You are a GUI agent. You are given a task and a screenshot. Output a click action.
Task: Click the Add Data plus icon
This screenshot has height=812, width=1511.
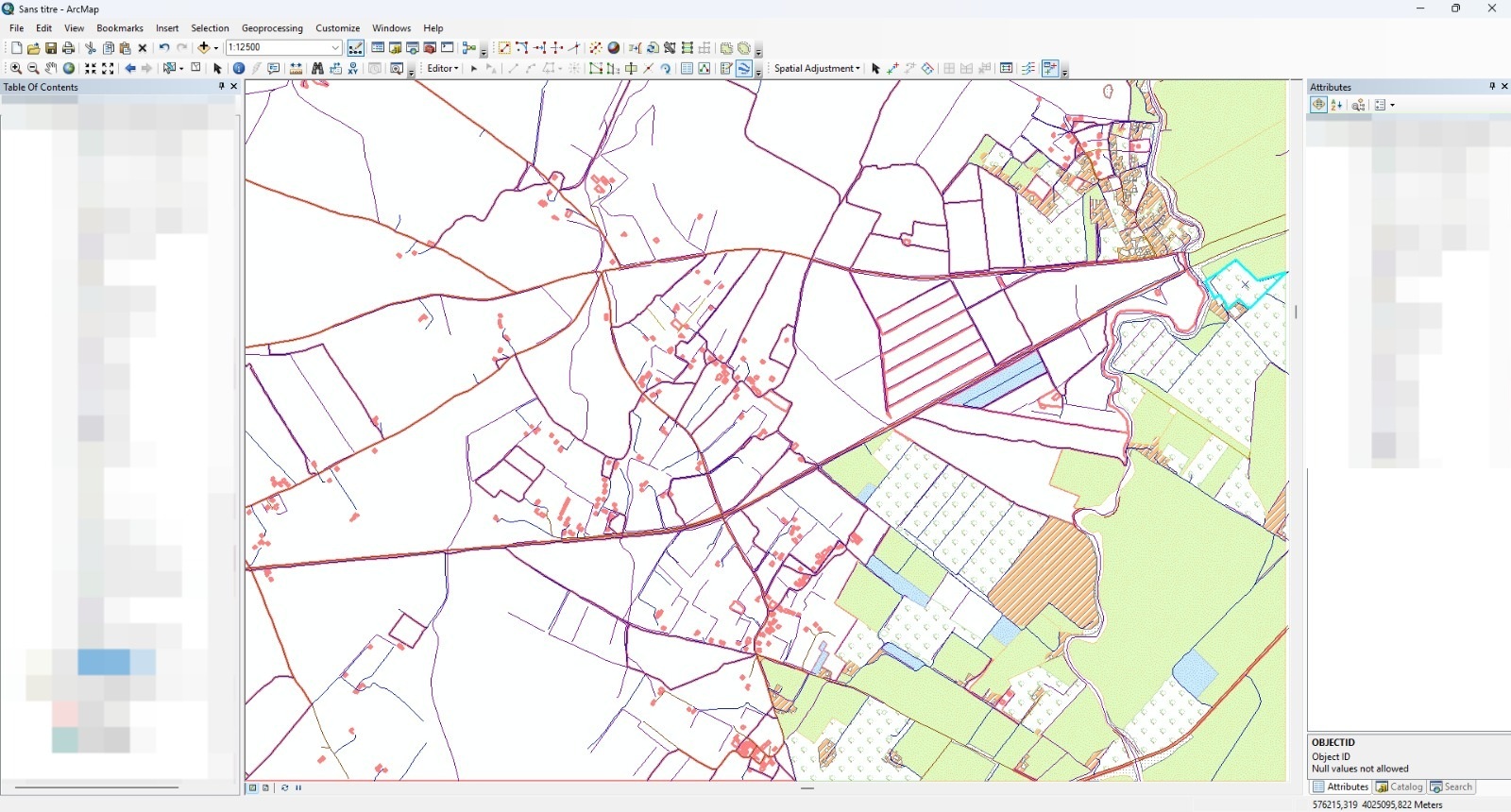tap(203, 48)
